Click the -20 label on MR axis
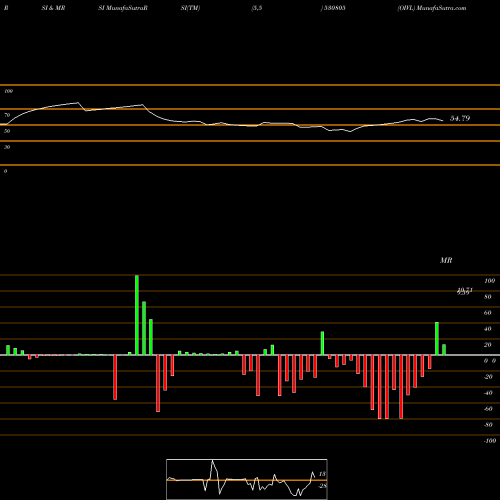 (x=488, y=377)
